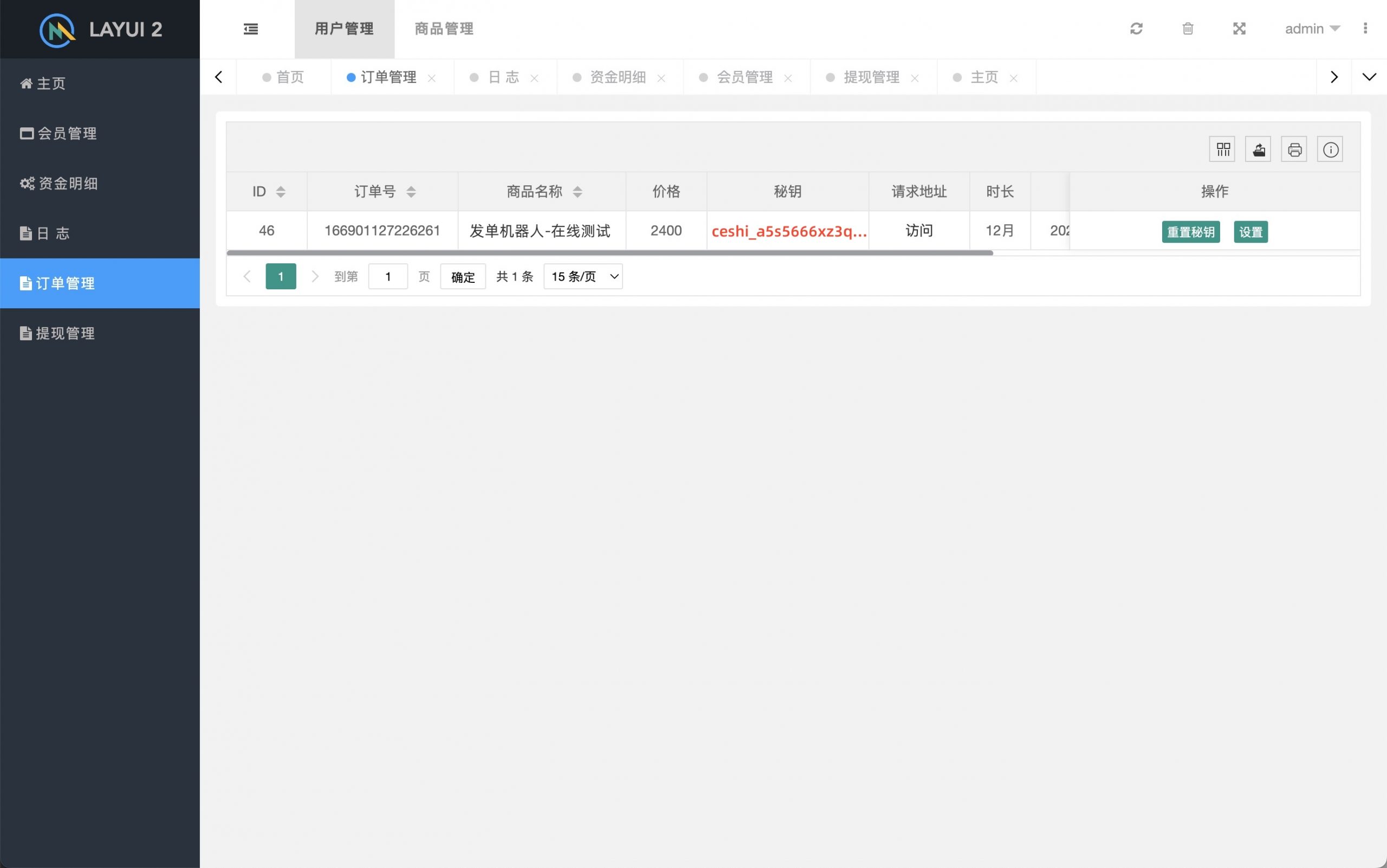1387x868 pixels.
Task: Click the table export icon
Action: pos(1258,150)
